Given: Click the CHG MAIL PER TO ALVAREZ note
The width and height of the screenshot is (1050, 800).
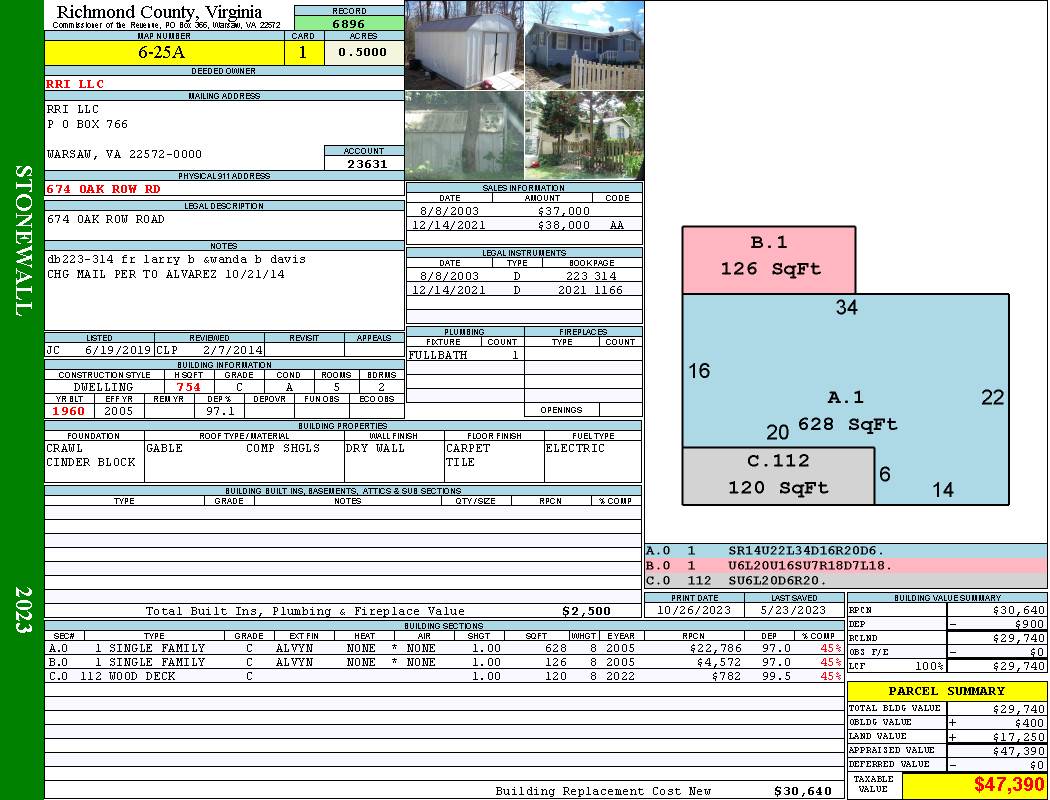Looking at the screenshot, I should click(x=165, y=274).
